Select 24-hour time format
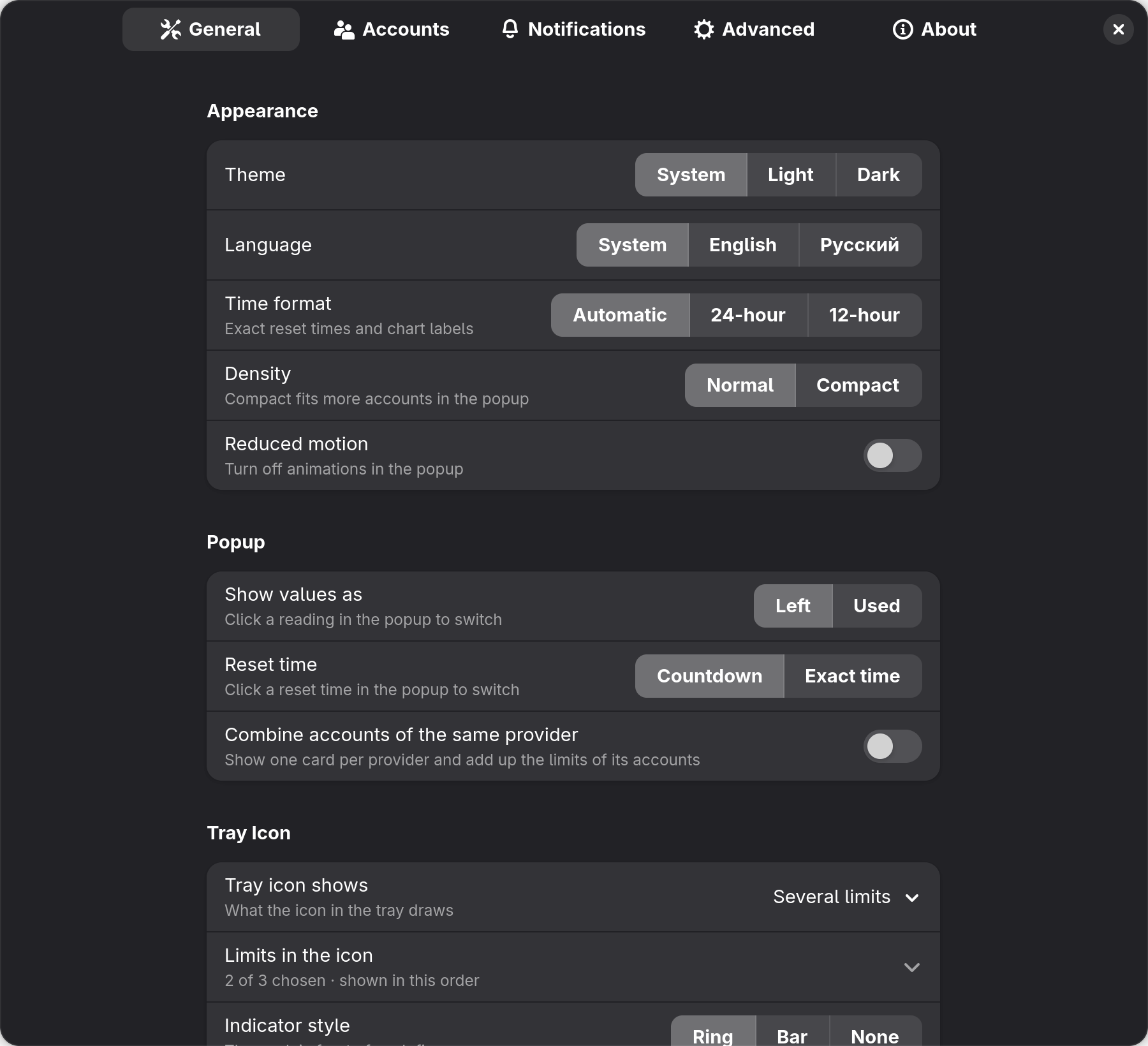Screen dimensions: 1148x1046 [748, 315]
